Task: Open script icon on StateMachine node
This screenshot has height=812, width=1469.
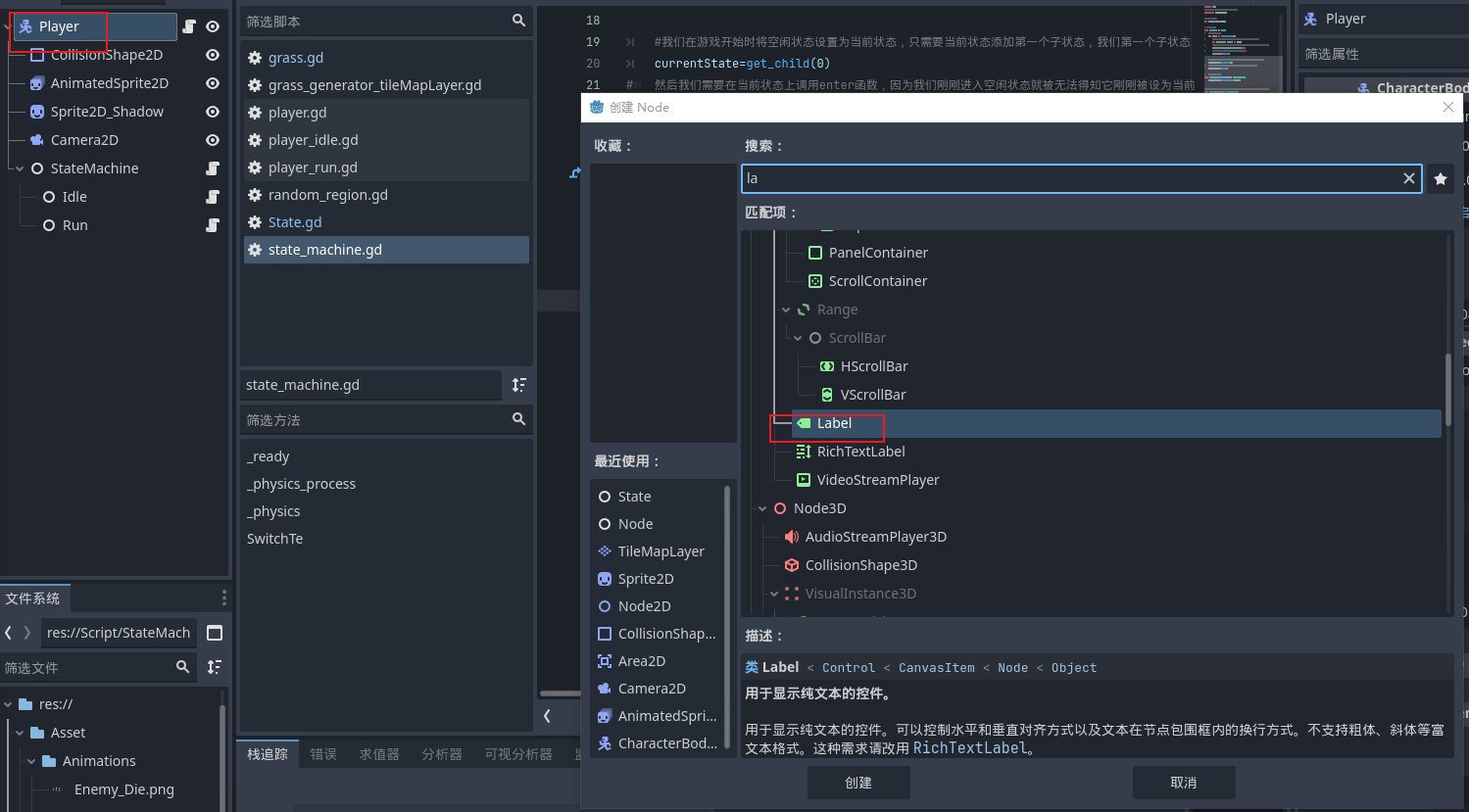Action: click(213, 168)
